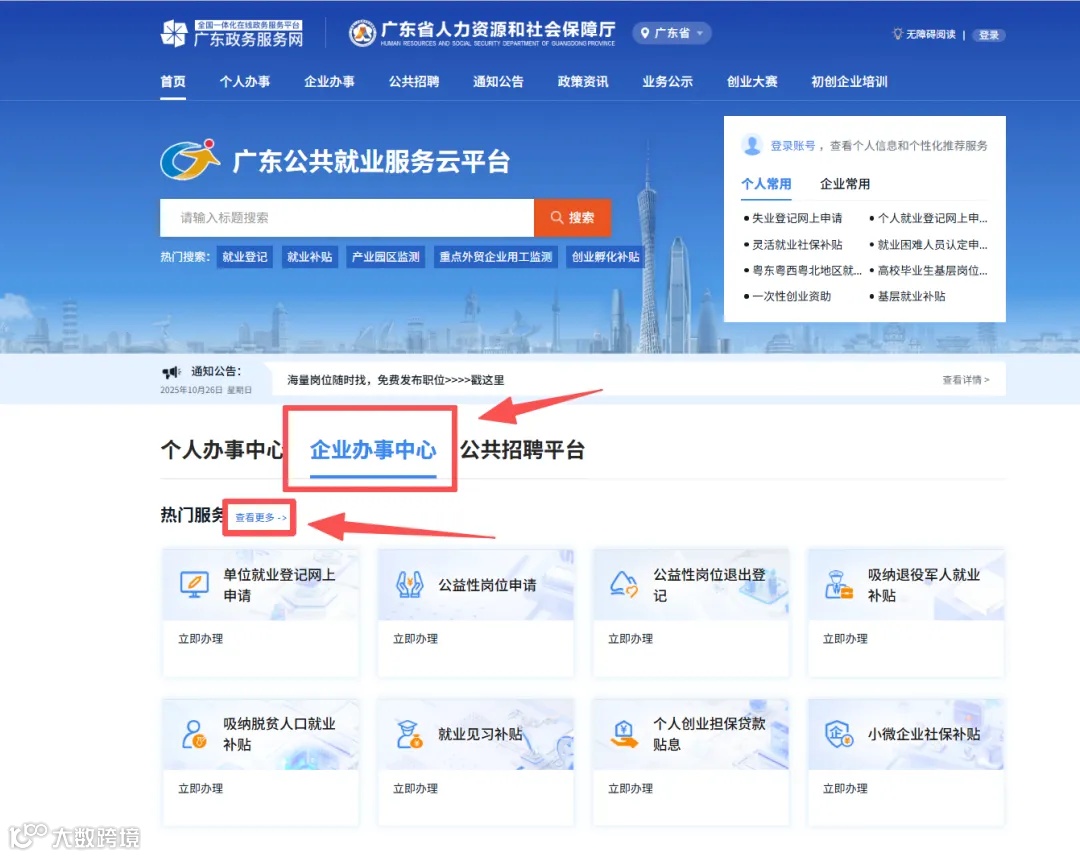The image size is (1080, 857).
Task: Click the 单位就业登记网上申请 monitor icon
Action: pyautogui.click(x=194, y=584)
